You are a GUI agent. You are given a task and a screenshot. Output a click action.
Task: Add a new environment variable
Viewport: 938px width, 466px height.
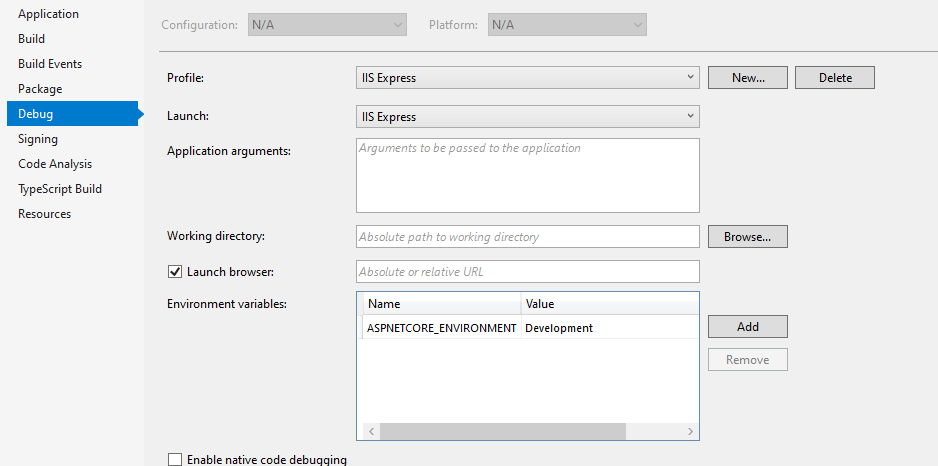pyautogui.click(x=748, y=327)
